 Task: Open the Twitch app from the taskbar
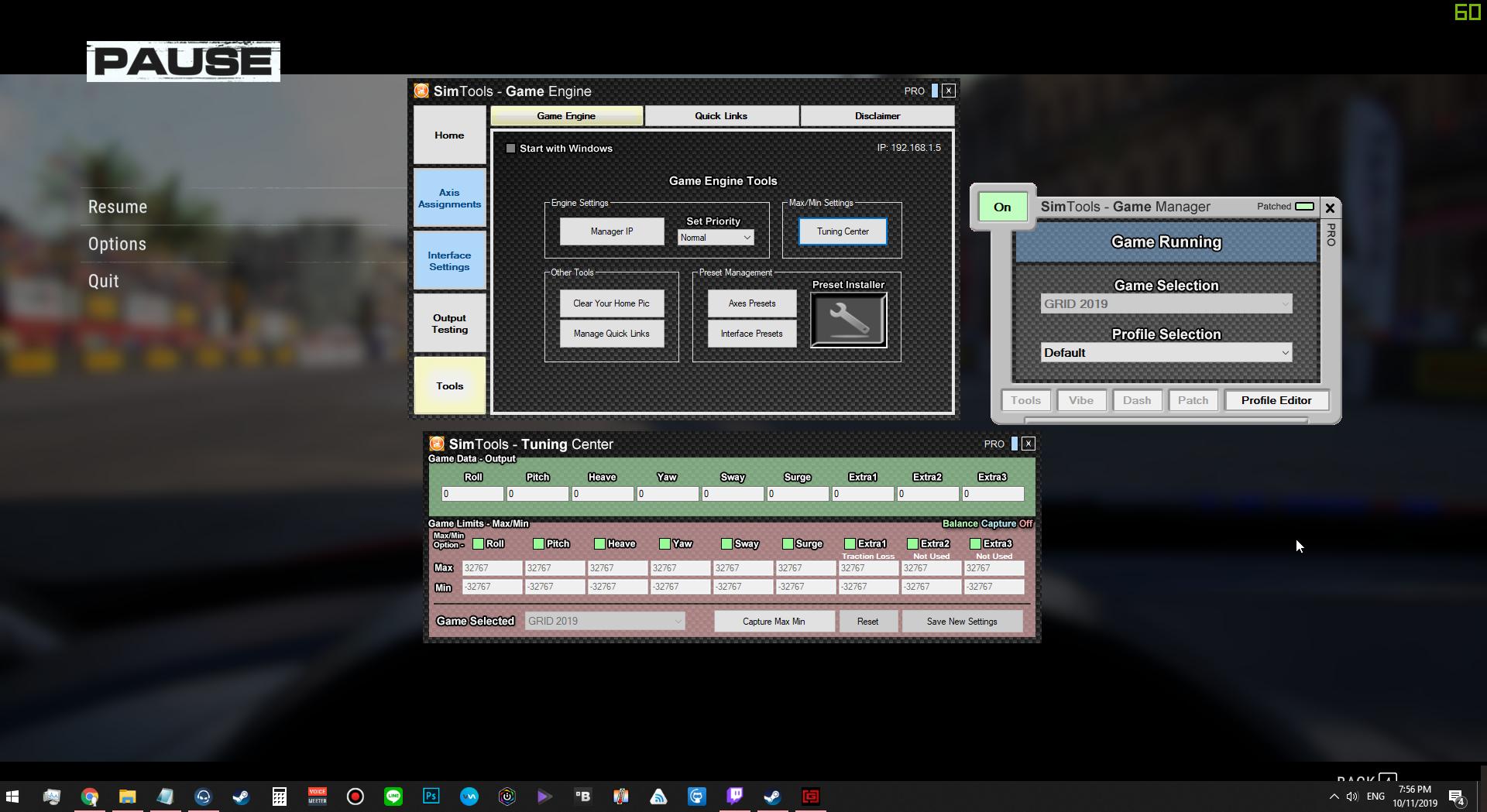735,796
